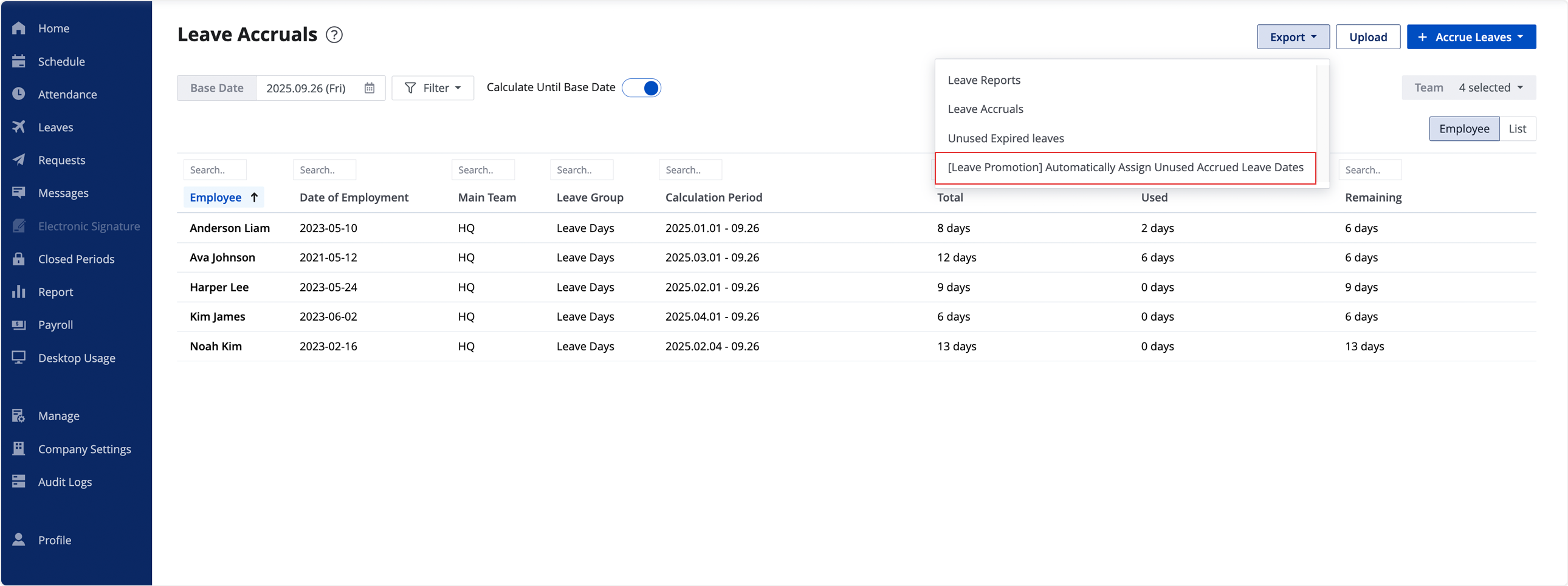Click the help question mark icon
Image resolution: width=1568 pixels, height=586 pixels.
(x=334, y=35)
